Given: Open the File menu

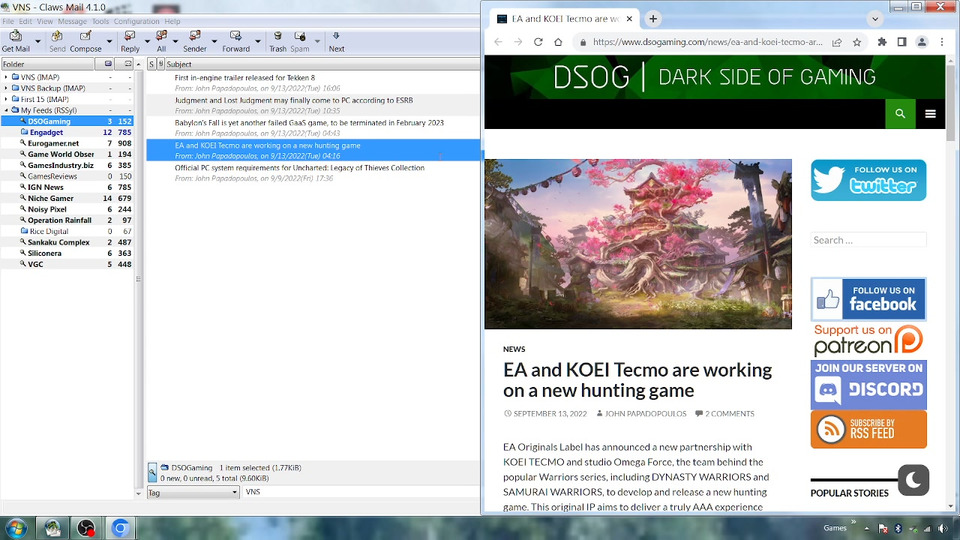Looking at the screenshot, I should (8, 21).
